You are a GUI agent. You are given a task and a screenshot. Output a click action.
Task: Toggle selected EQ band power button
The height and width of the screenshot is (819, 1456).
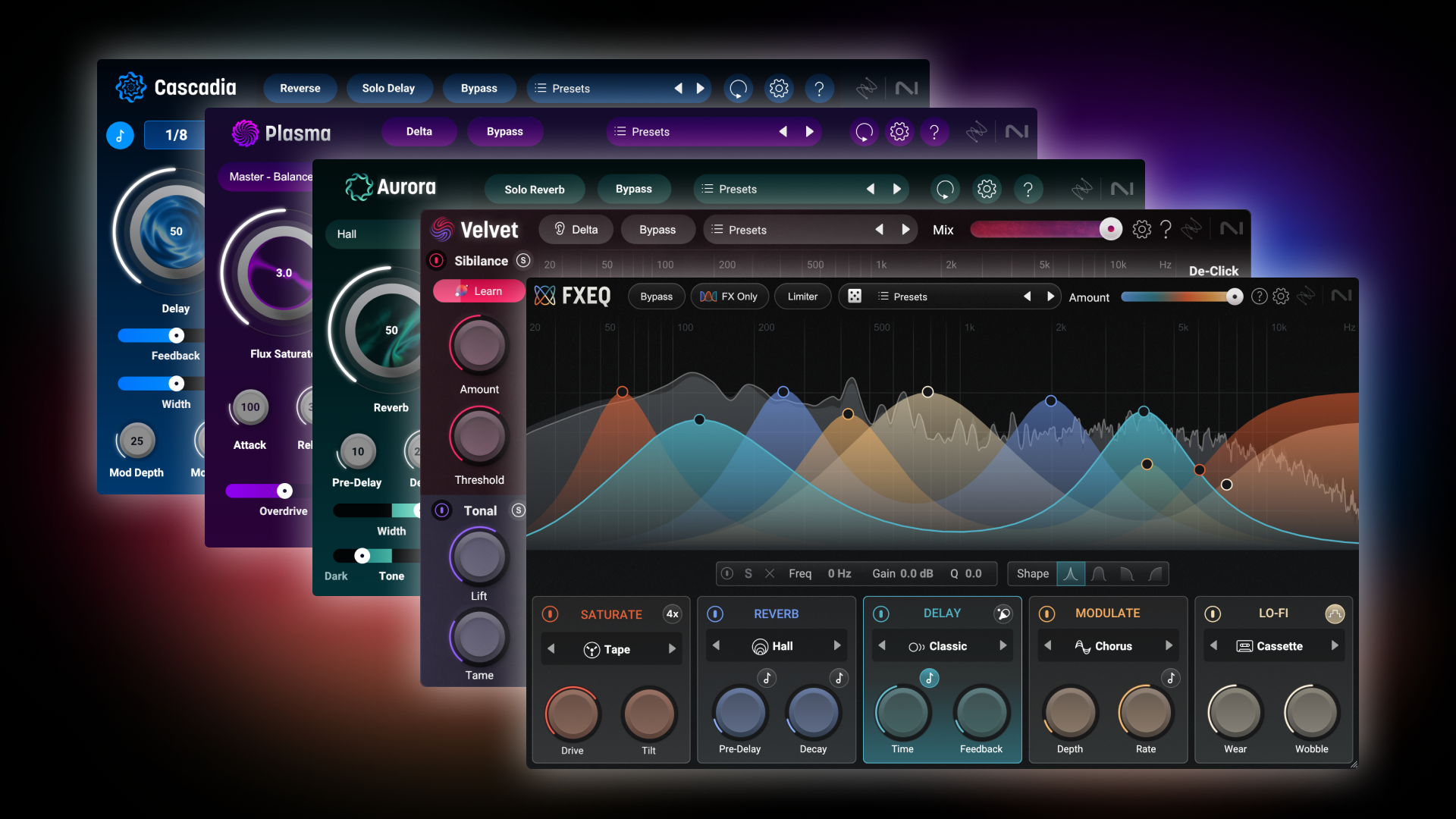(x=727, y=573)
